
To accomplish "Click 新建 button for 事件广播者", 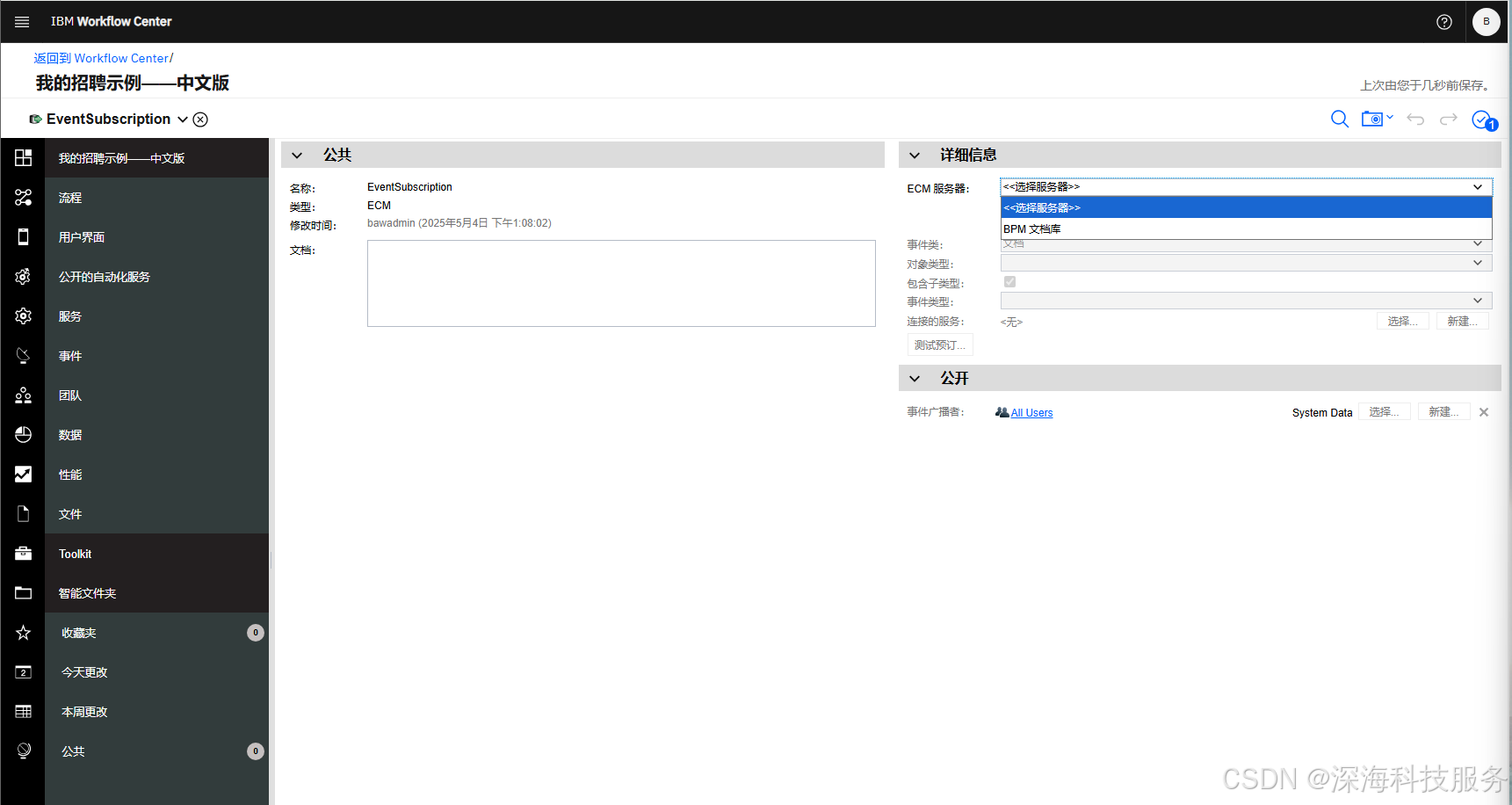I will (1443, 412).
